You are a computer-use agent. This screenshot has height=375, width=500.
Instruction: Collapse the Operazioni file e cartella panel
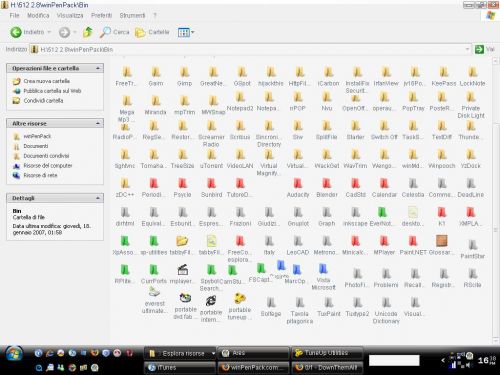coord(98,68)
